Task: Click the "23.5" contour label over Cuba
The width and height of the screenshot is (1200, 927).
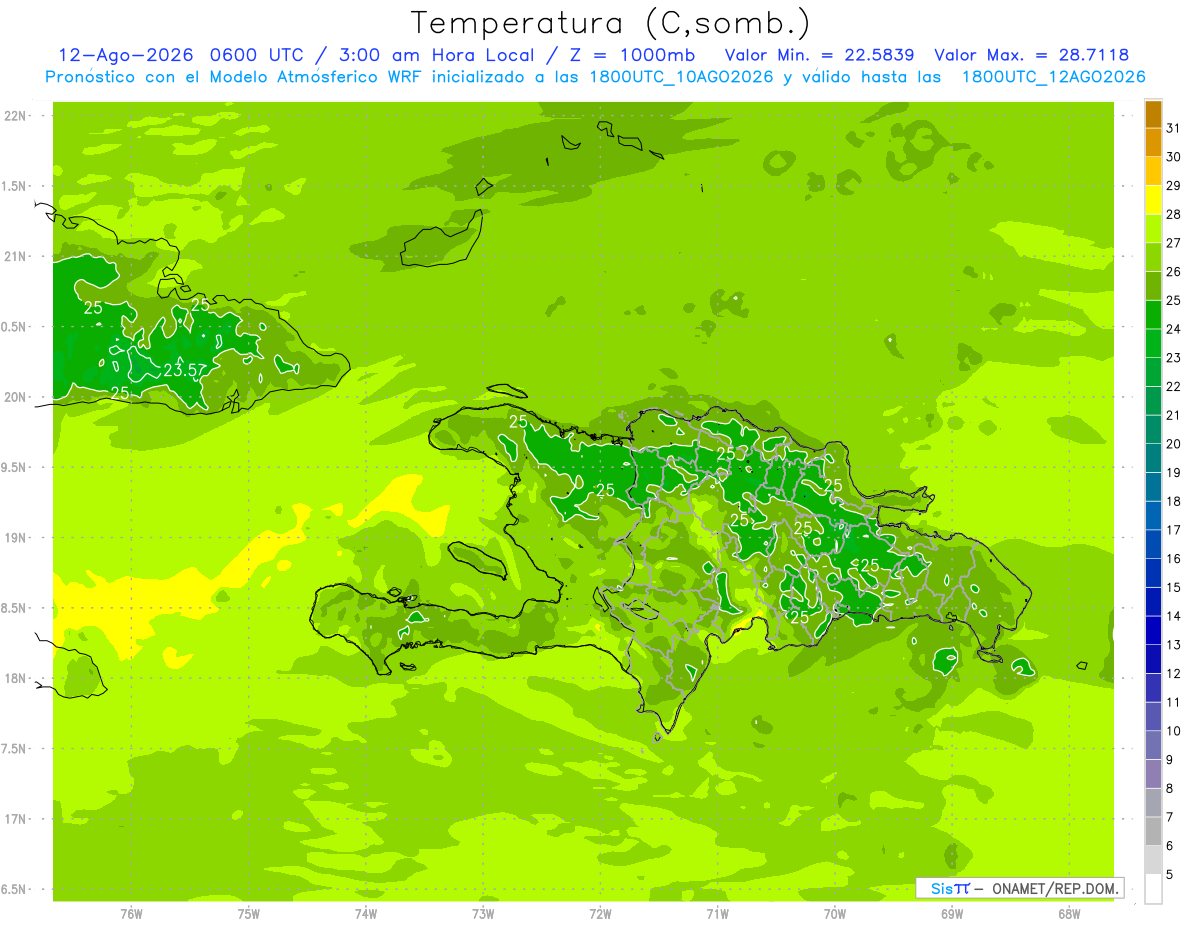Action: pyautogui.click(x=183, y=370)
